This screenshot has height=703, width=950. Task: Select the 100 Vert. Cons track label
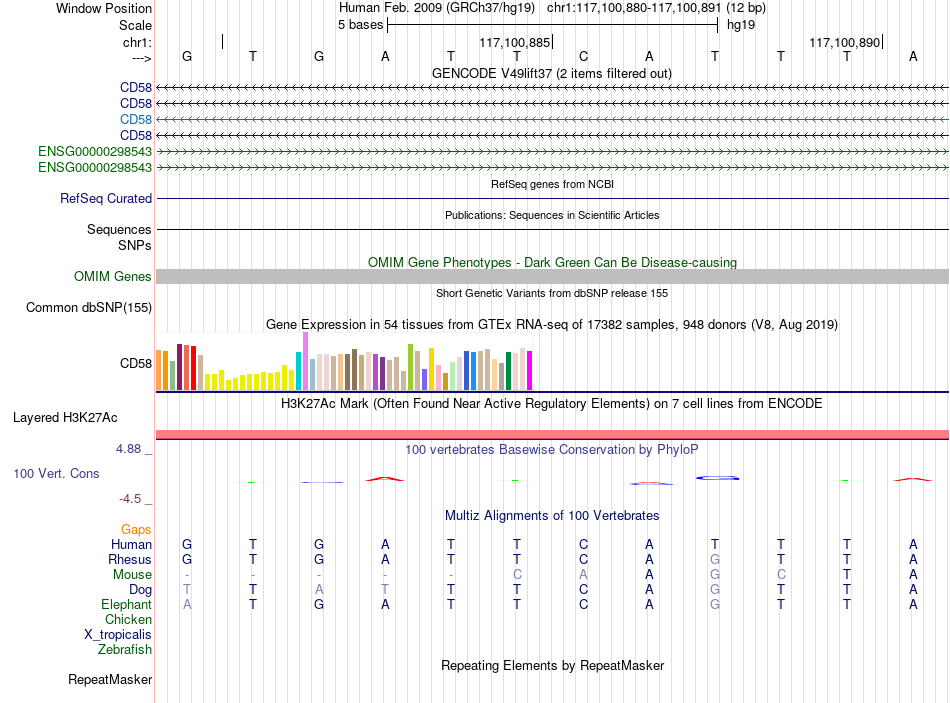point(56,473)
